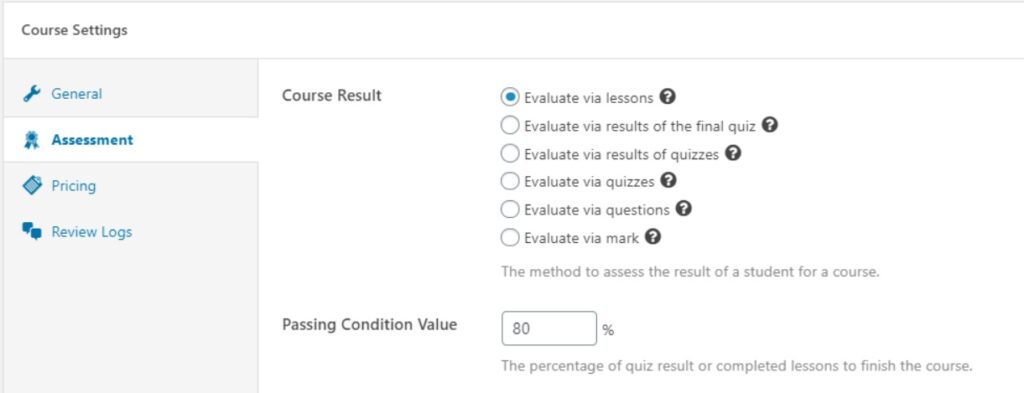1024x393 pixels.
Task: Choose Evaluate via questions radio button
Action: click(509, 210)
